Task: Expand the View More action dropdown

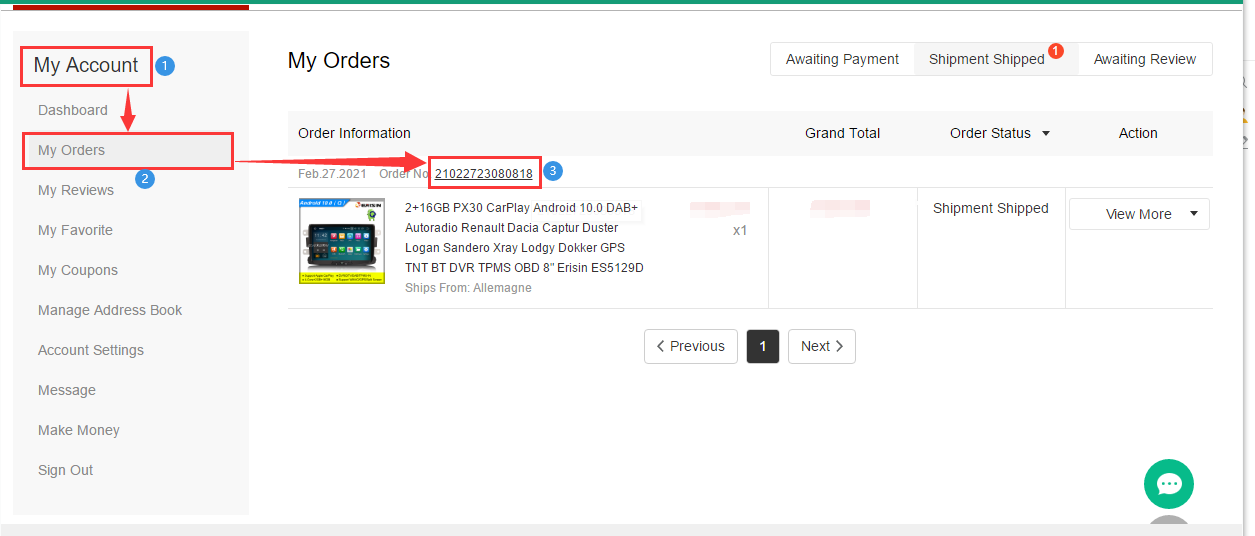Action: pos(1139,214)
